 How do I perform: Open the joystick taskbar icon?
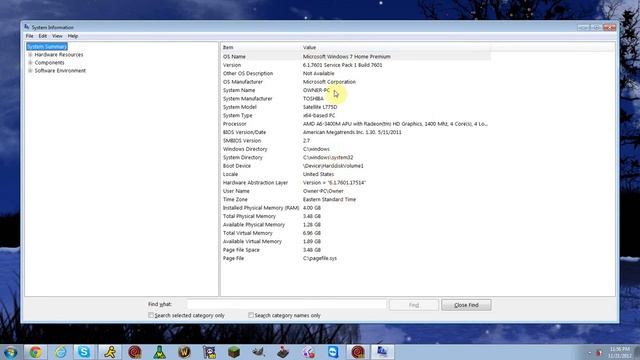283,352
